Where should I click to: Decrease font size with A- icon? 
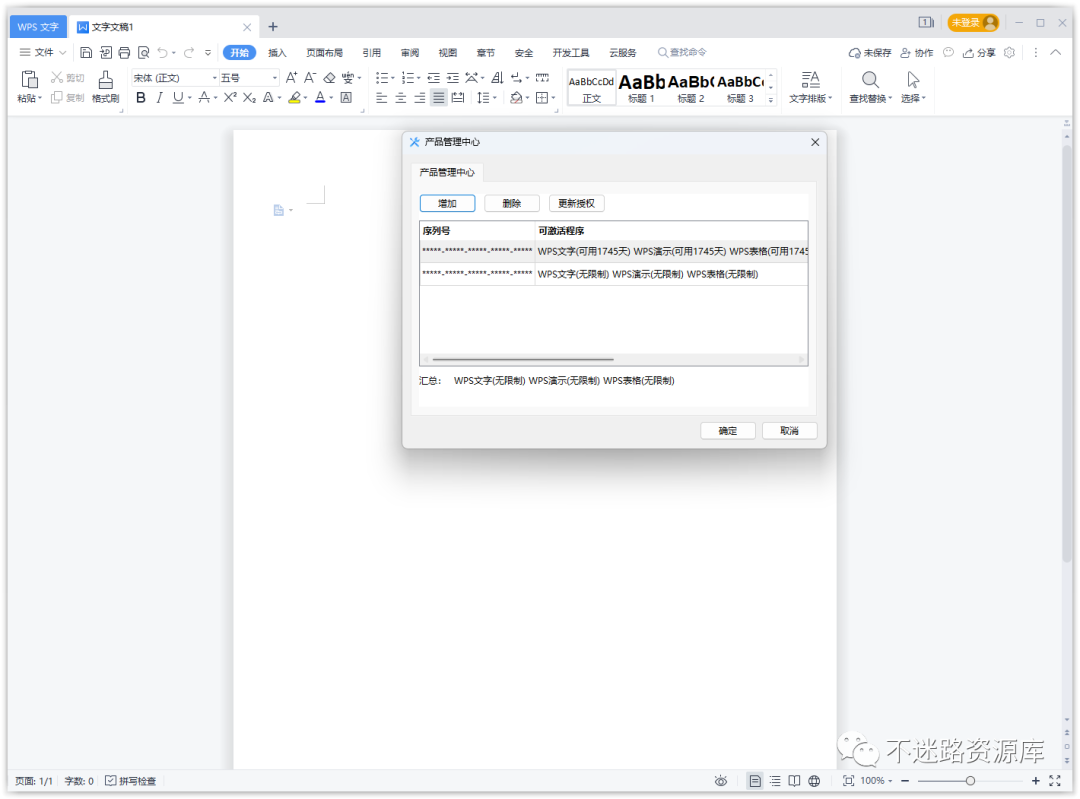coord(310,78)
